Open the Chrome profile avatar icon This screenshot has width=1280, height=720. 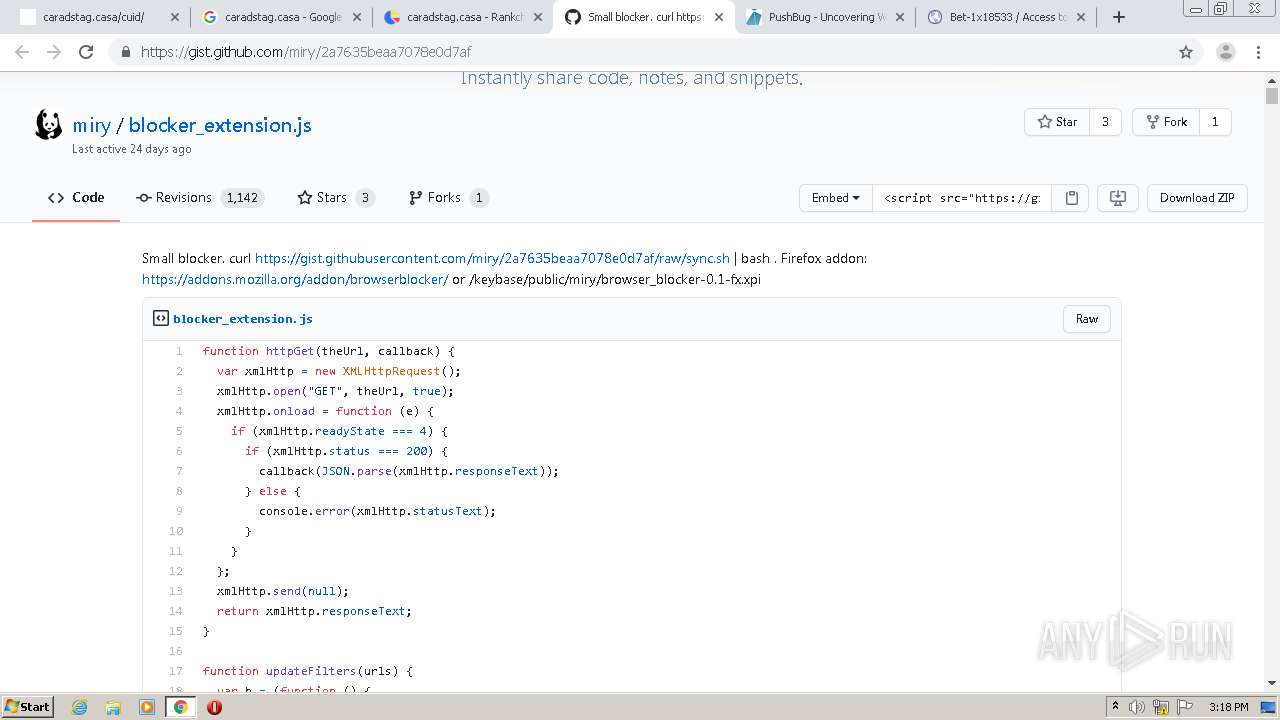1225,52
